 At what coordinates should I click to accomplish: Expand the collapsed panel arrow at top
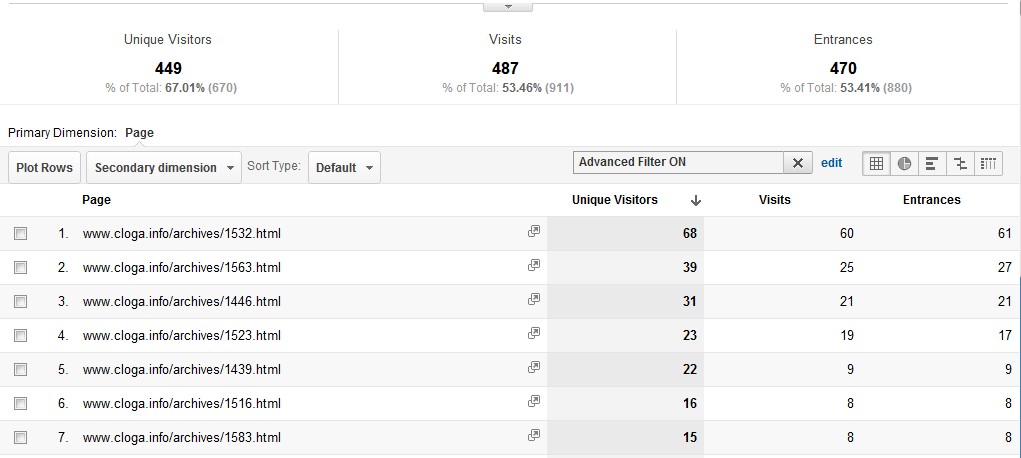click(x=508, y=7)
